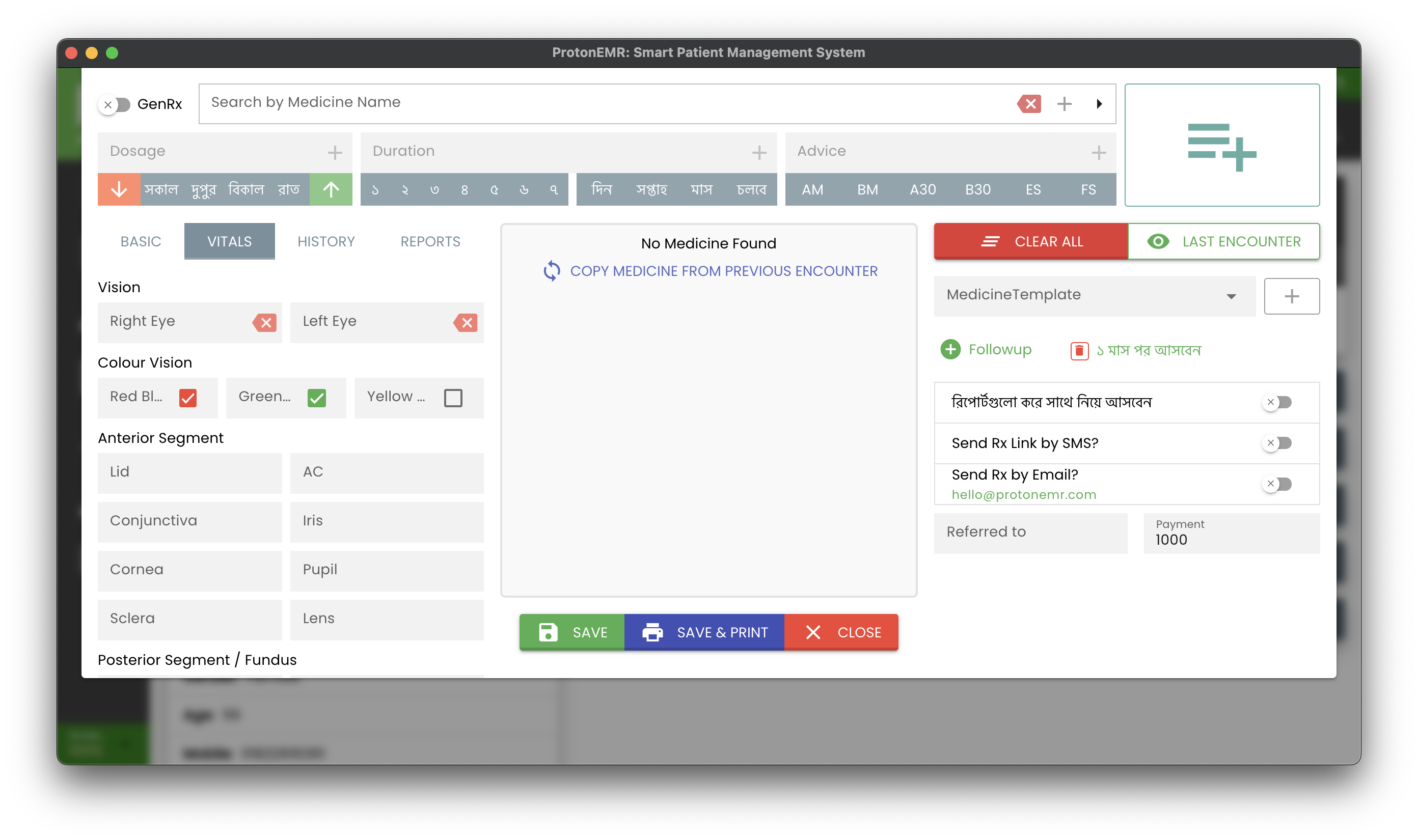Click plus button beside MedicineTemplate
The height and width of the screenshot is (840, 1418).
coord(1291,296)
